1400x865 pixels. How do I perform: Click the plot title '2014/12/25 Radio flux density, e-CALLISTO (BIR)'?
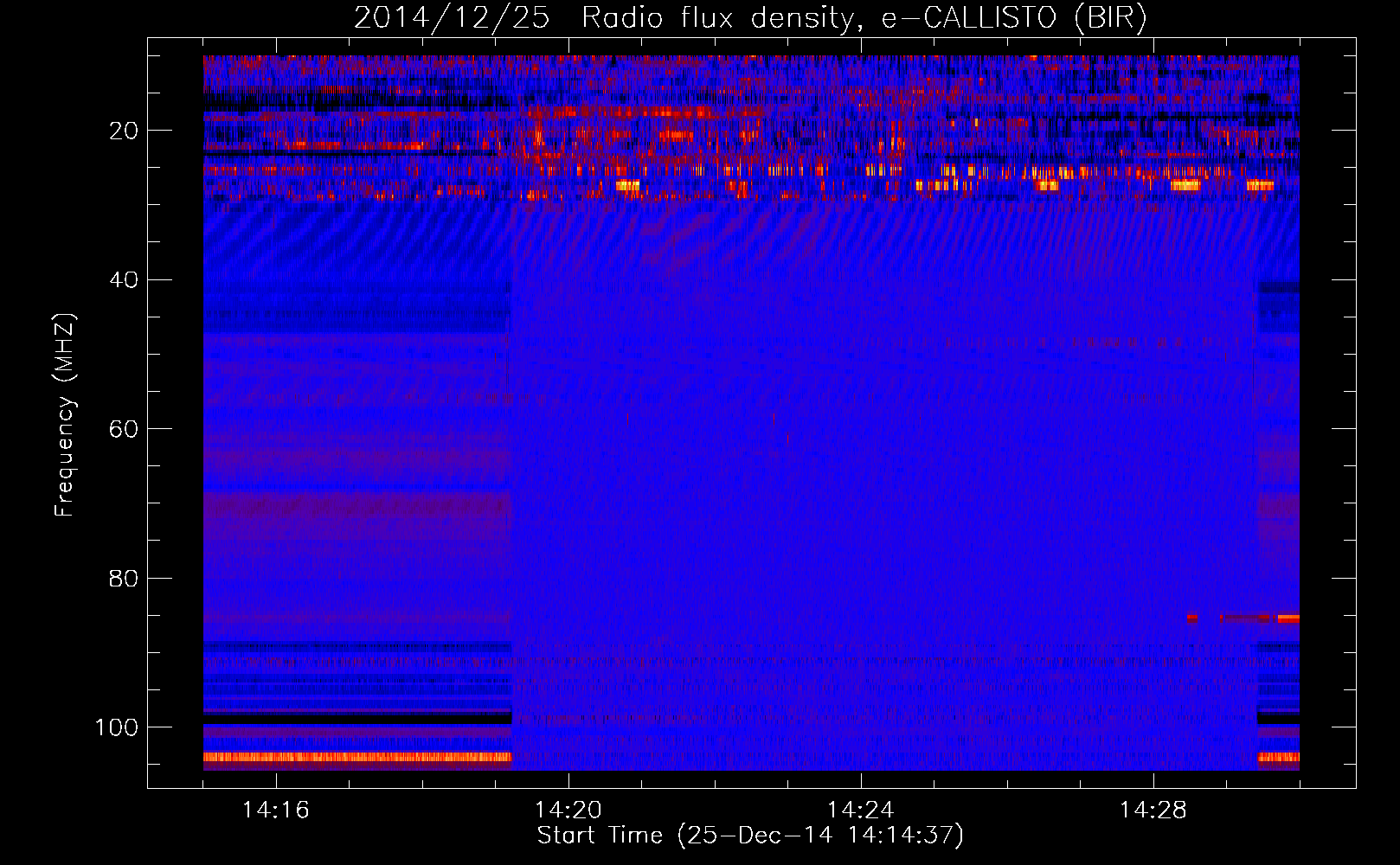tap(750, 18)
